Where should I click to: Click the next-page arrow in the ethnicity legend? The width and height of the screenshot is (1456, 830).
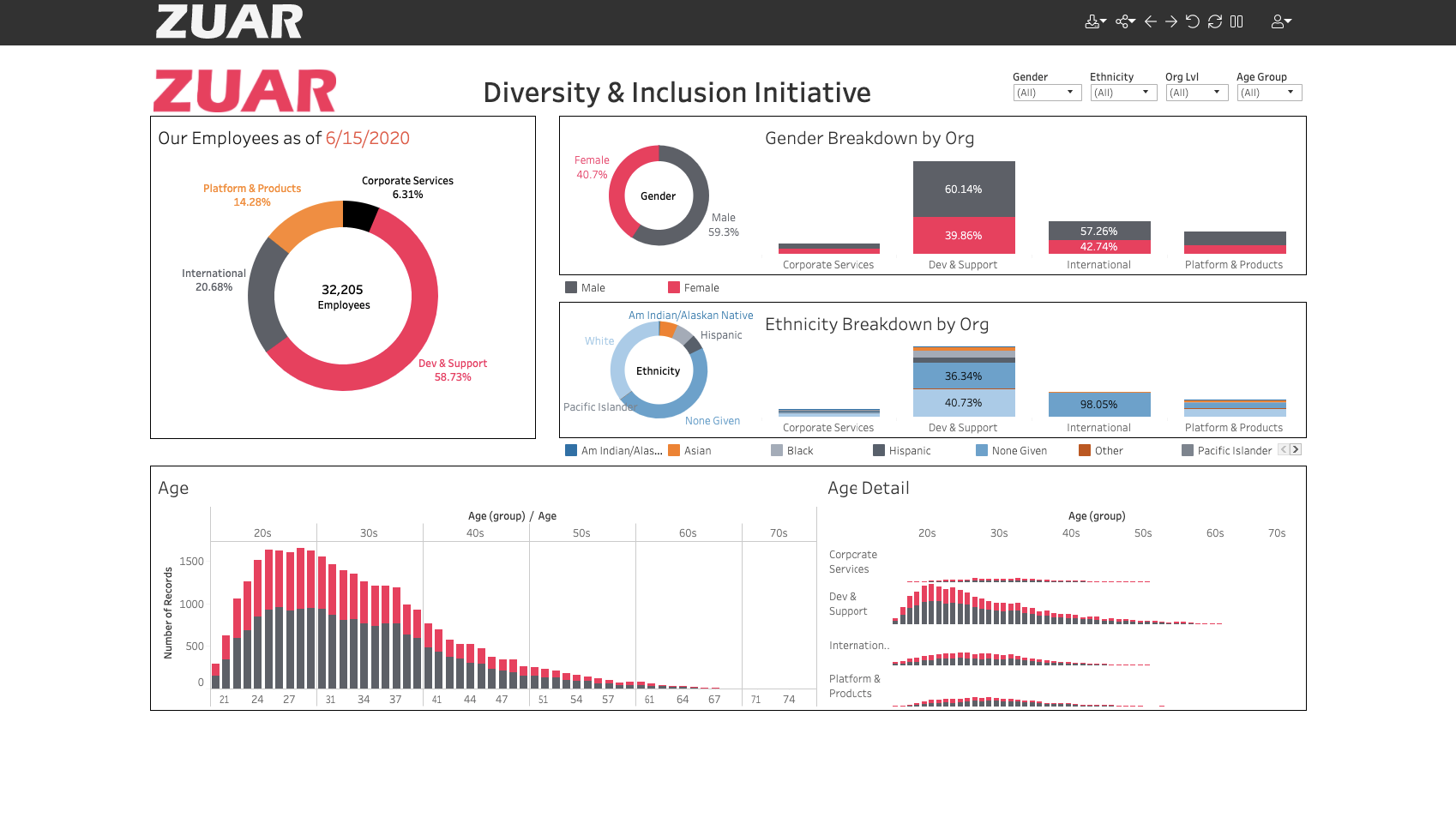pyautogui.click(x=1295, y=448)
